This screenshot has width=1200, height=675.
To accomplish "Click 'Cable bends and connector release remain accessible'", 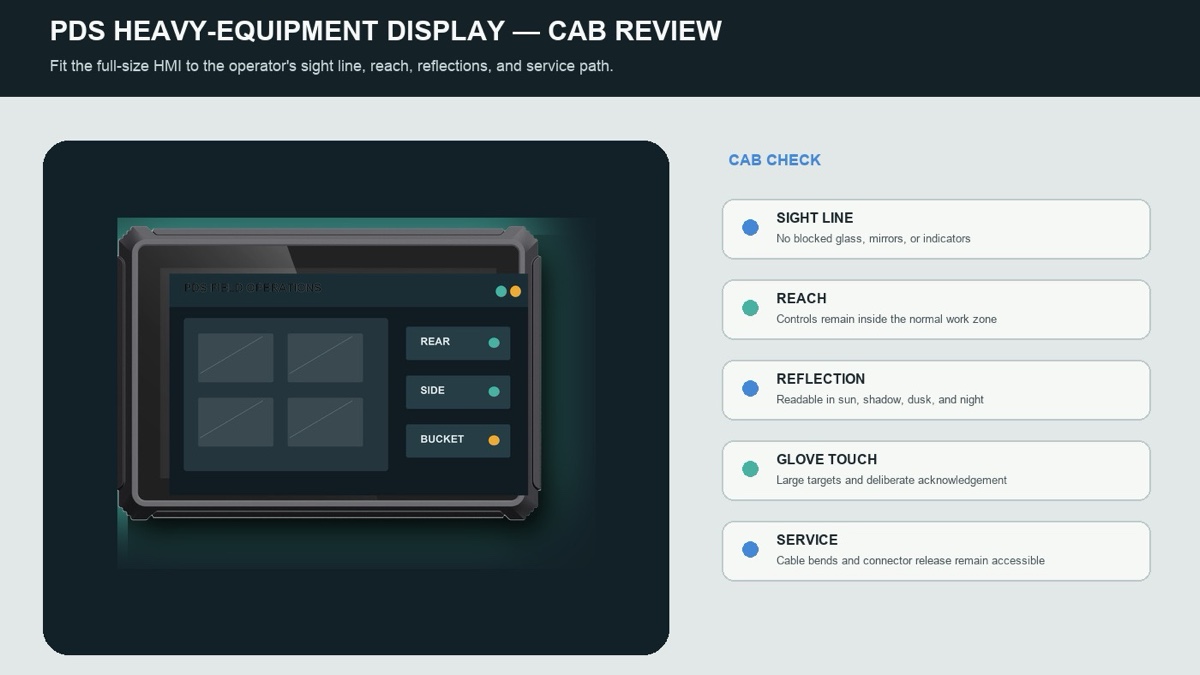I will click(x=910, y=561).
